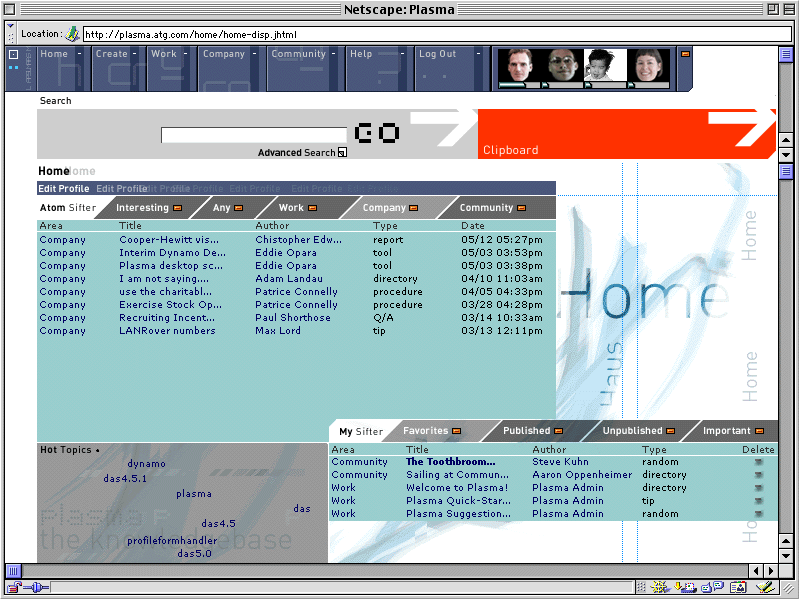Image resolution: width=799 pixels, height=599 pixels.
Task: Delete Sailing at Commun... entry from My Sifter
Action: pos(759,475)
